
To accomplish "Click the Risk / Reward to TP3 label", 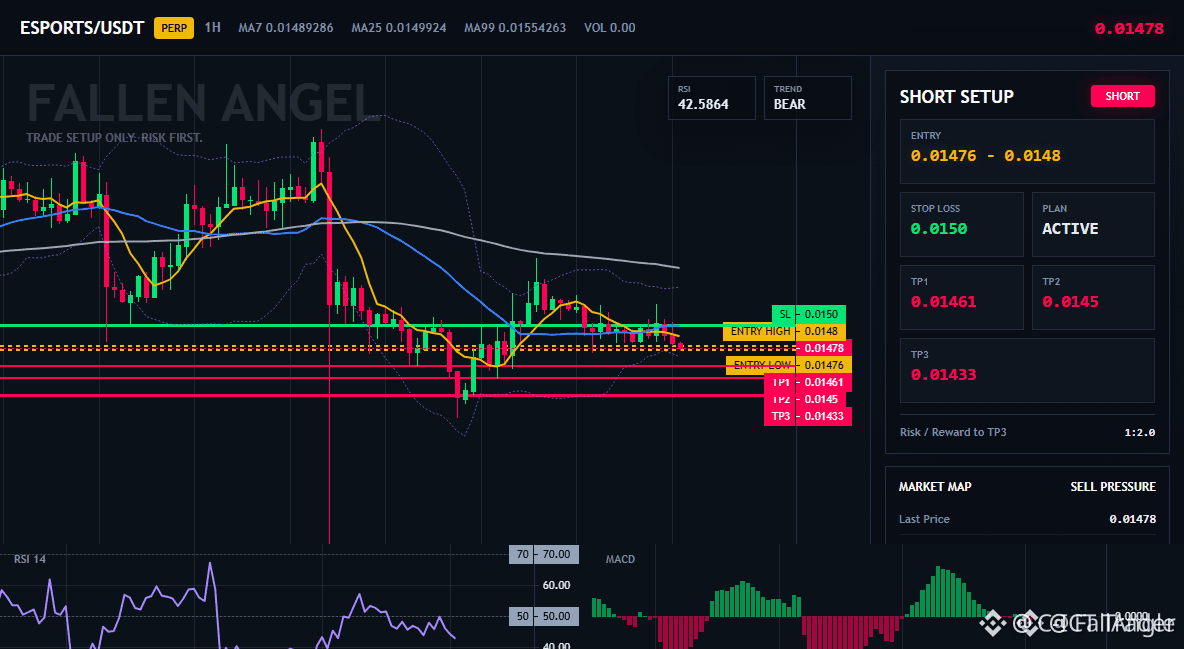I will (953, 432).
